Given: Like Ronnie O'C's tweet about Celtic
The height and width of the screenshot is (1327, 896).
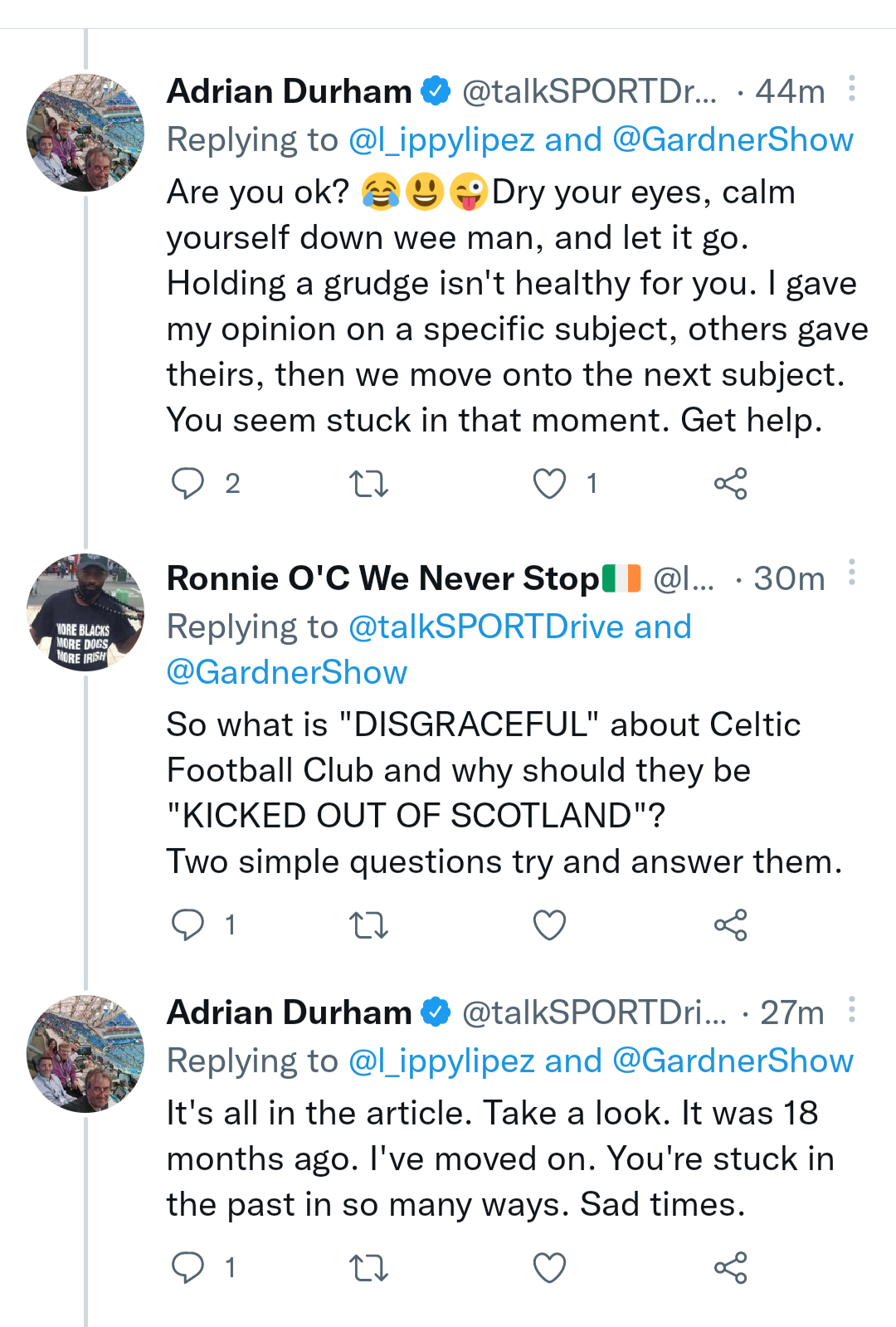Looking at the screenshot, I should 549,925.
